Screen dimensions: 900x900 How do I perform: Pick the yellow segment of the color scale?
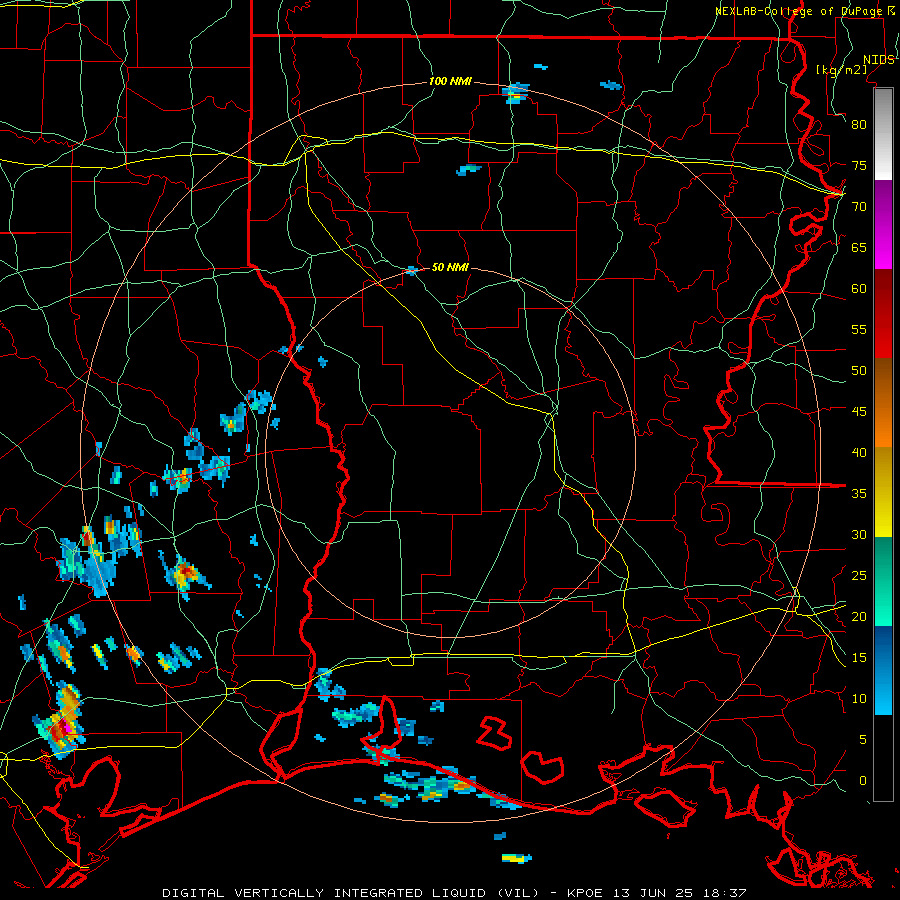883,492
